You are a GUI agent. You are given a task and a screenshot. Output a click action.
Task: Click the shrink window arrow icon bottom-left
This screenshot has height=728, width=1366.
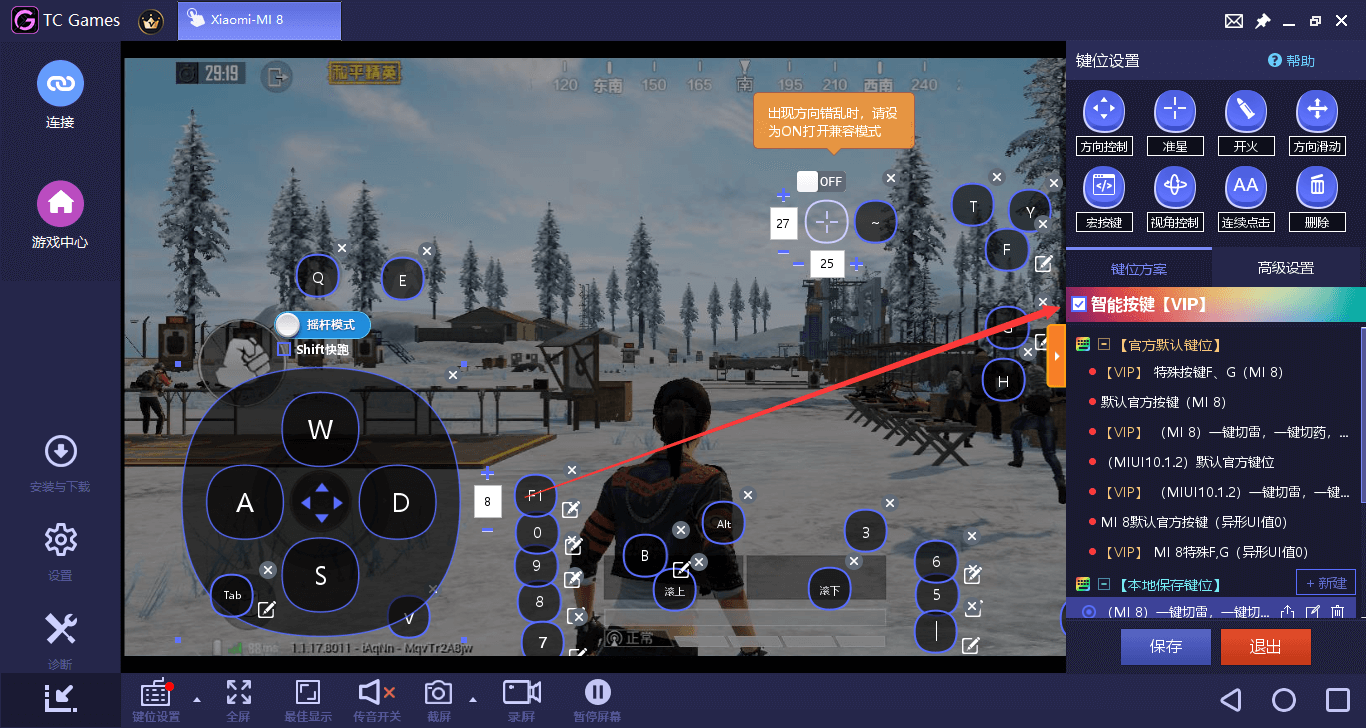[x=60, y=698]
